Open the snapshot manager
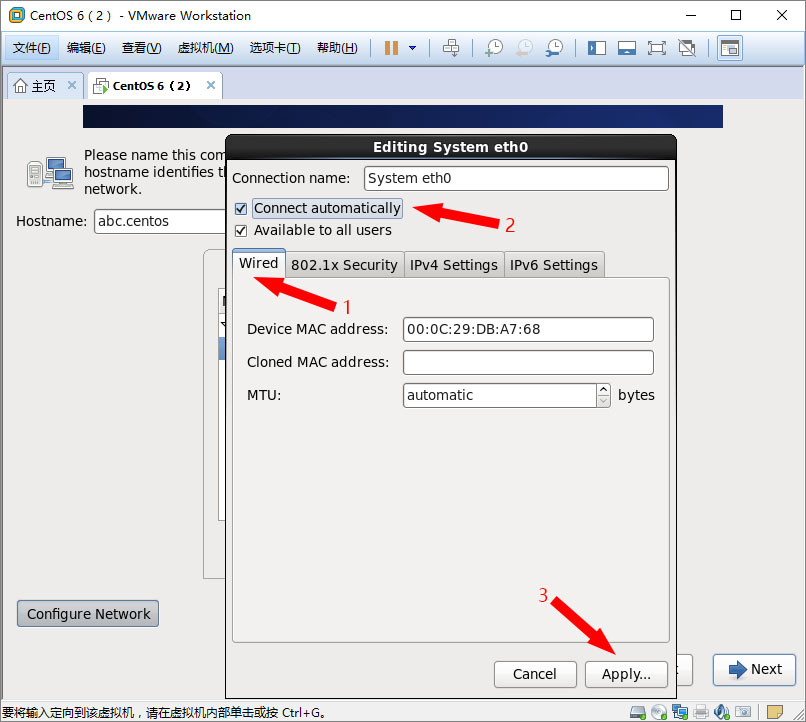 point(554,48)
